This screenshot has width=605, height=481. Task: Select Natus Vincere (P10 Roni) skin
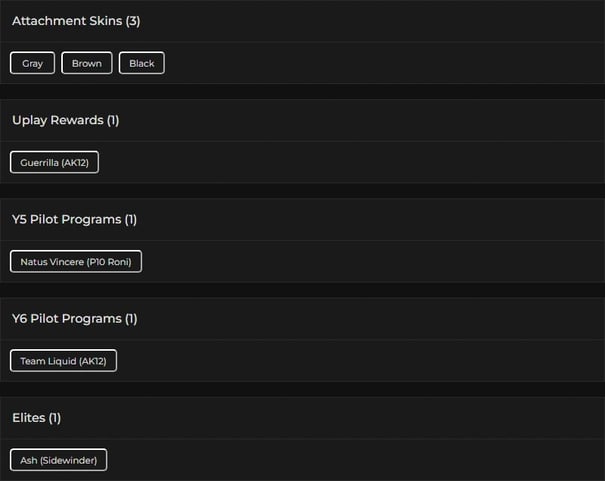tap(76, 262)
